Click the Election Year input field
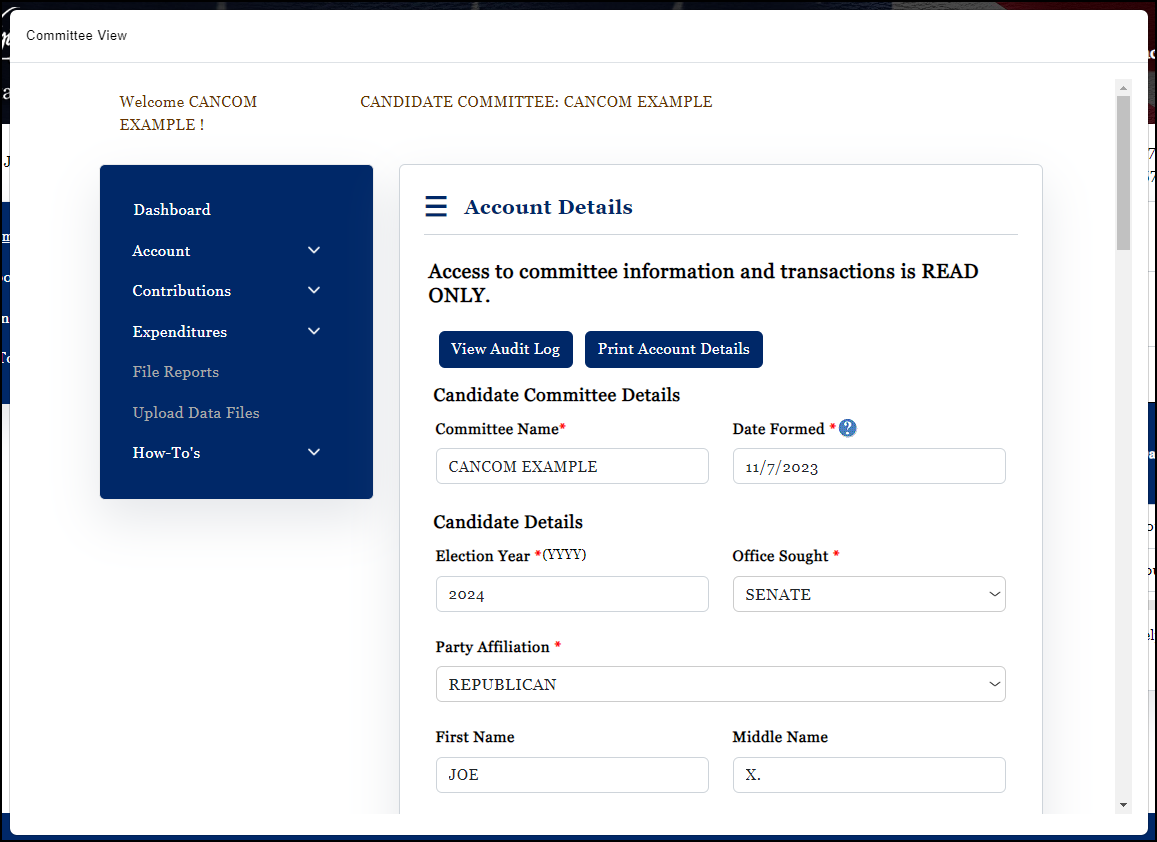This screenshot has width=1157, height=842. click(x=571, y=594)
